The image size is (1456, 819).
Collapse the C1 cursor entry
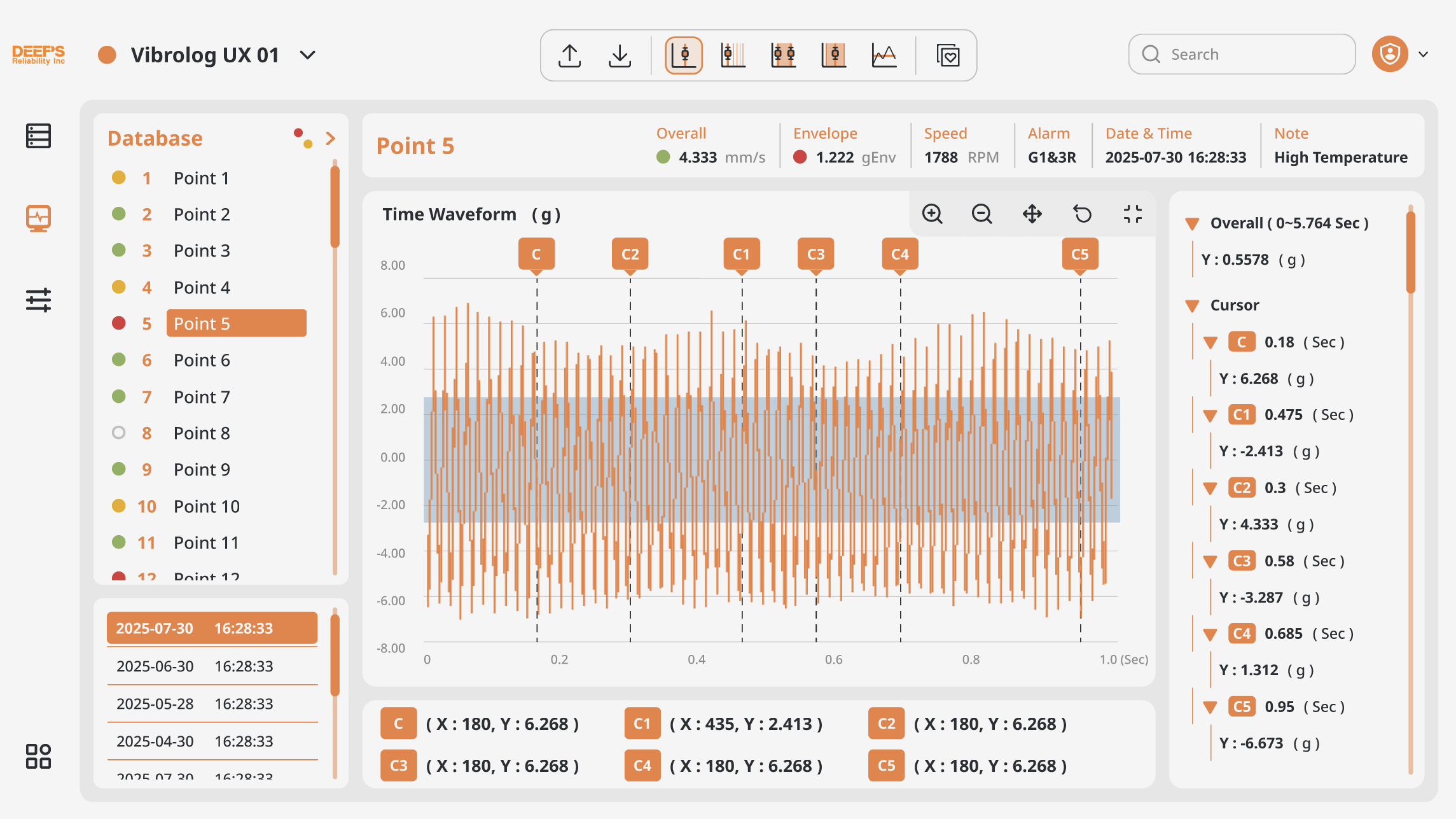tap(1210, 416)
